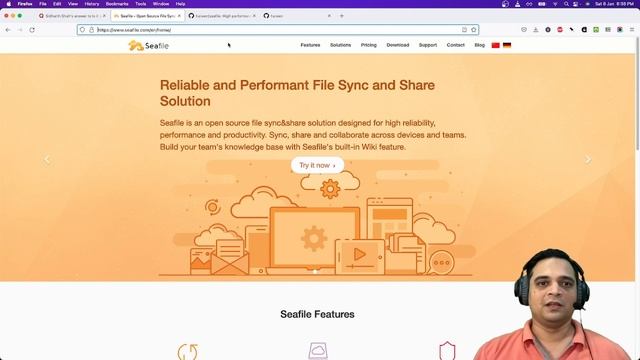Click the browser forward arrow
Screen dimensions: 640x360
(x=20, y=30)
